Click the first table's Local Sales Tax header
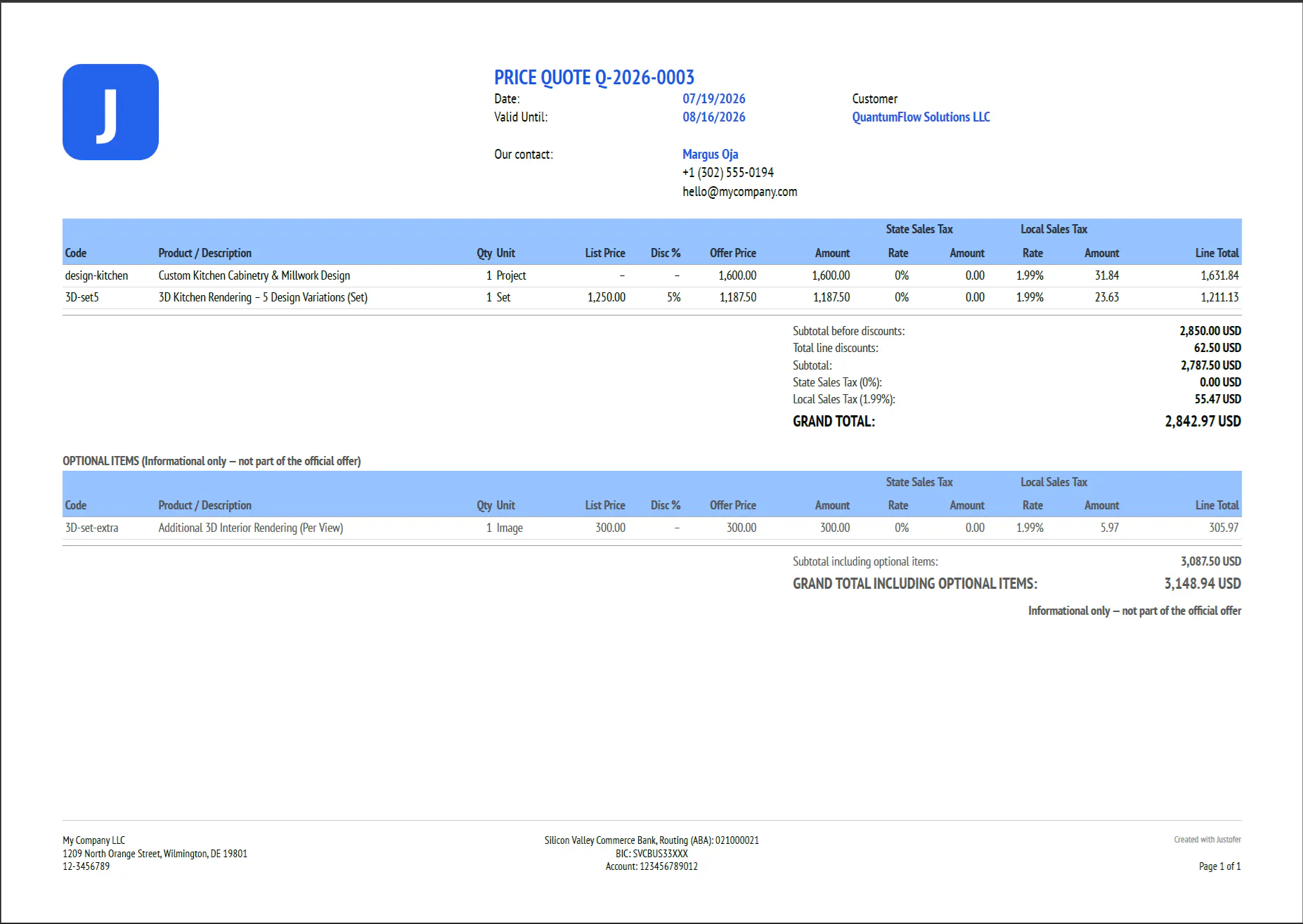 (1054, 229)
